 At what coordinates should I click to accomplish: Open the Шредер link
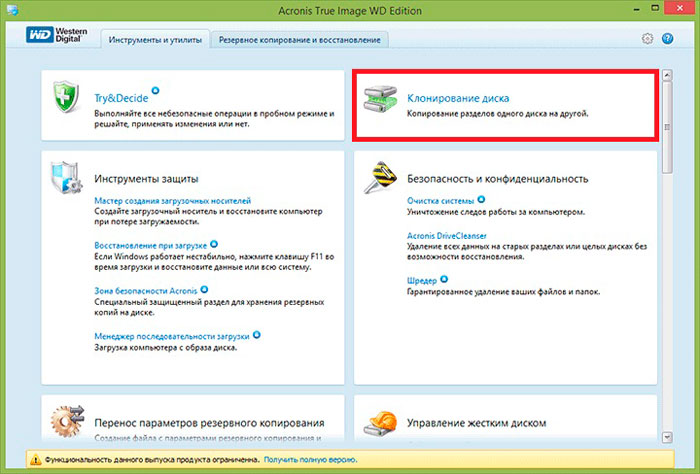point(422,281)
